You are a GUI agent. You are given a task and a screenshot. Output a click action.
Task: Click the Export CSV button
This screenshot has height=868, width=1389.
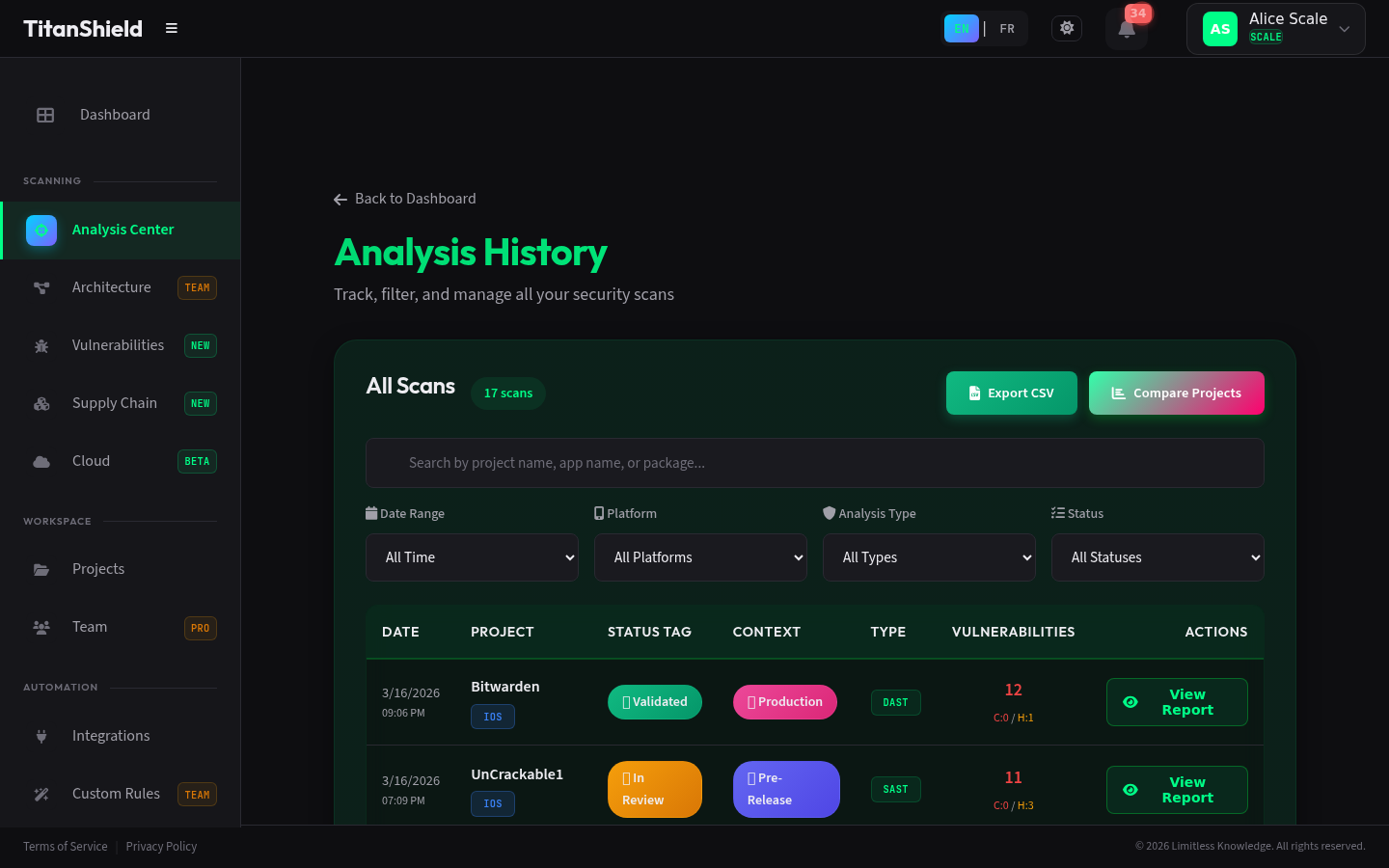1011,393
